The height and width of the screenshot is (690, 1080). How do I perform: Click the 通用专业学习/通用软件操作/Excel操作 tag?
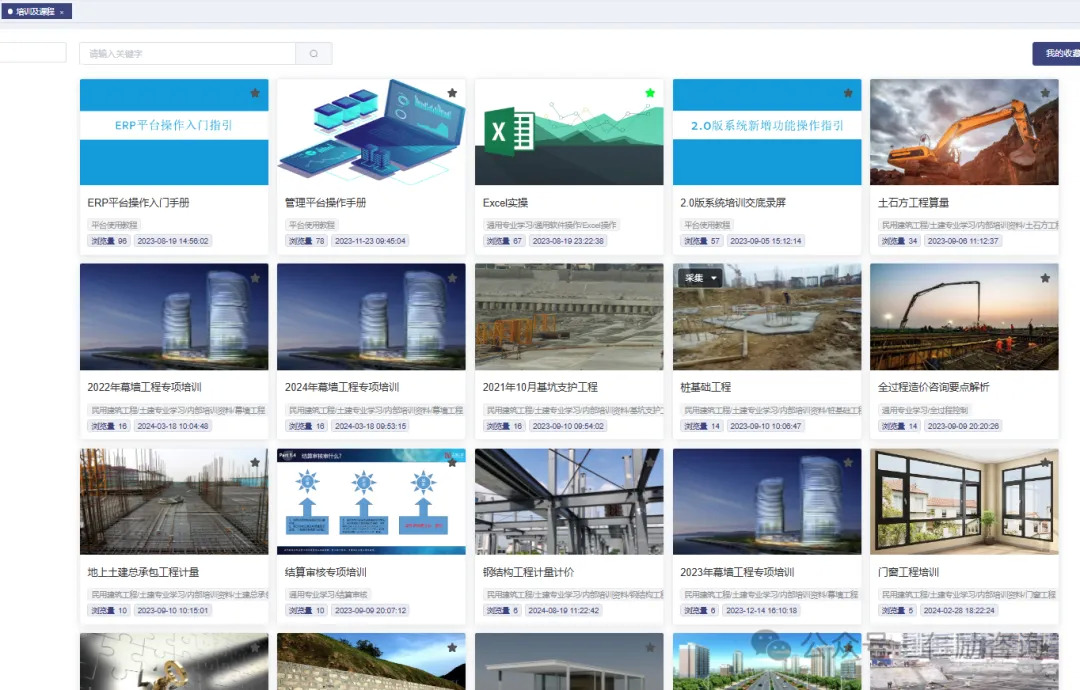(552, 225)
